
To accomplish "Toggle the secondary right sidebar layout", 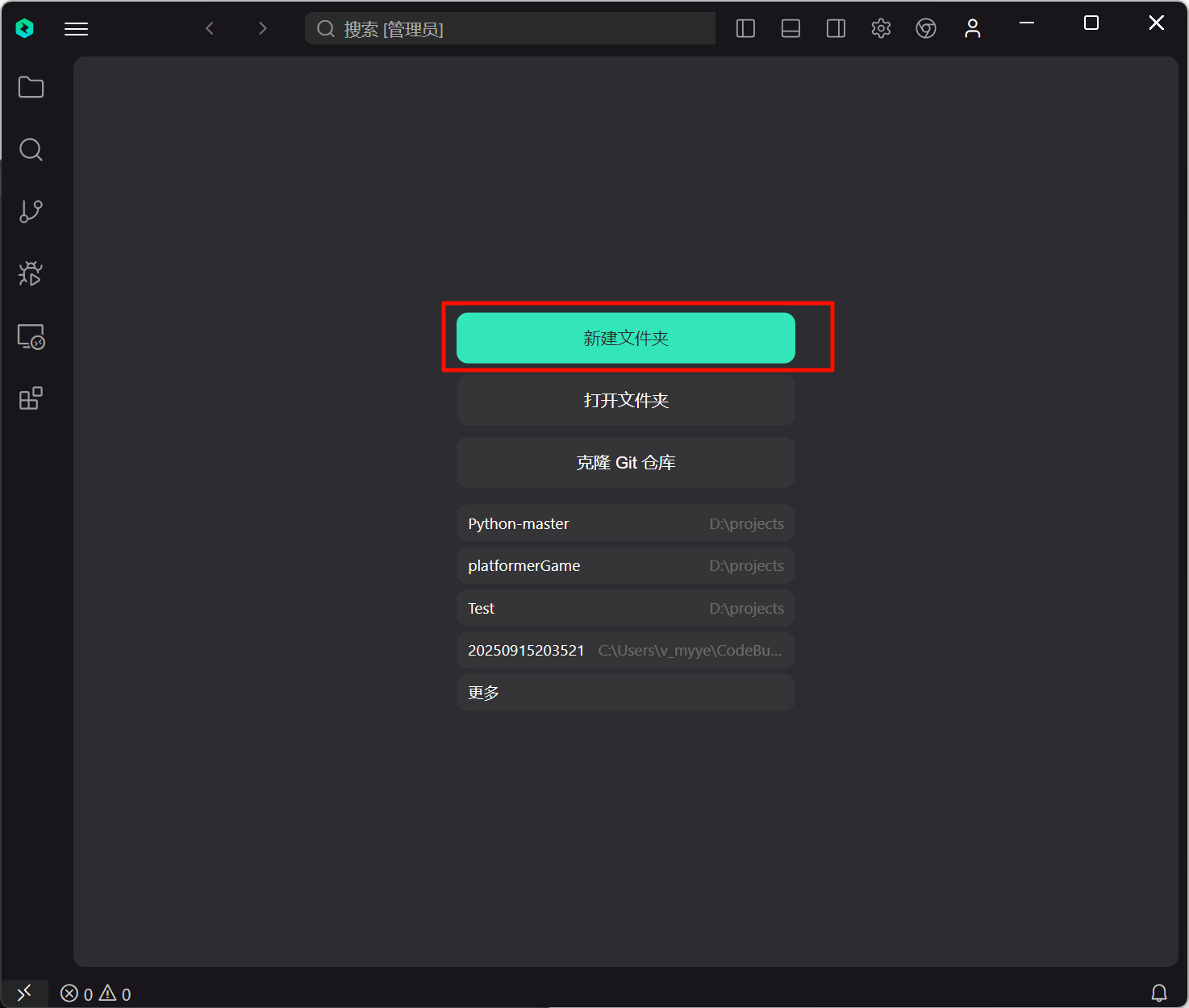I will [836, 29].
